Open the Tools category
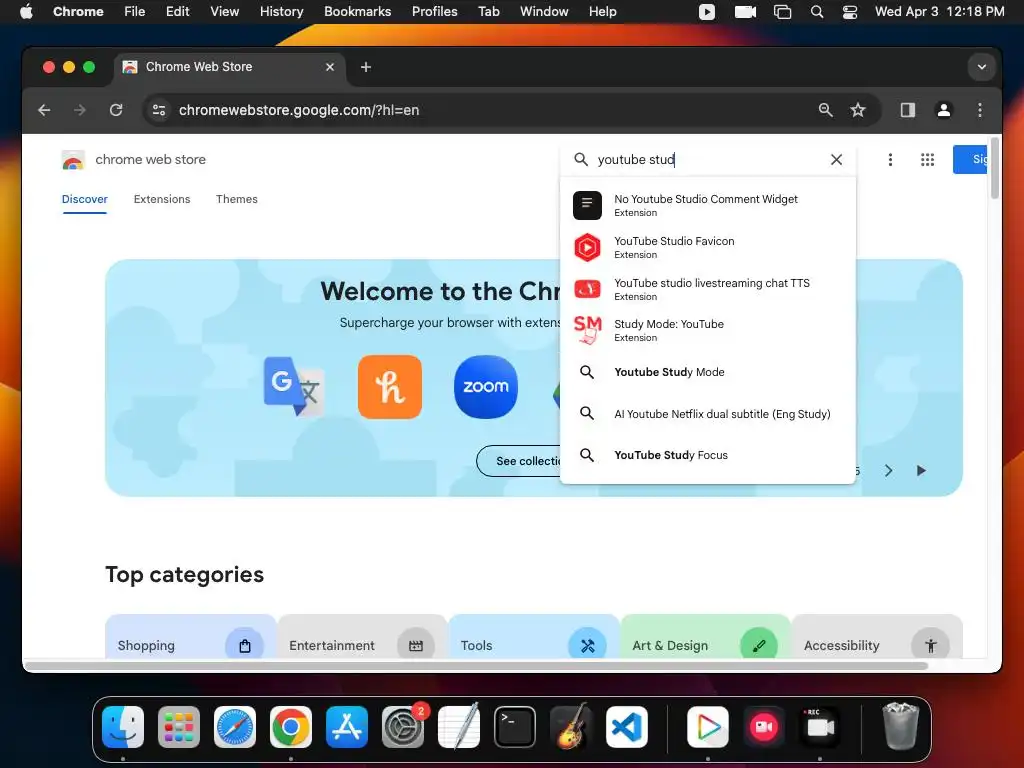This screenshot has width=1024, height=768. pyautogui.click(x=534, y=637)
